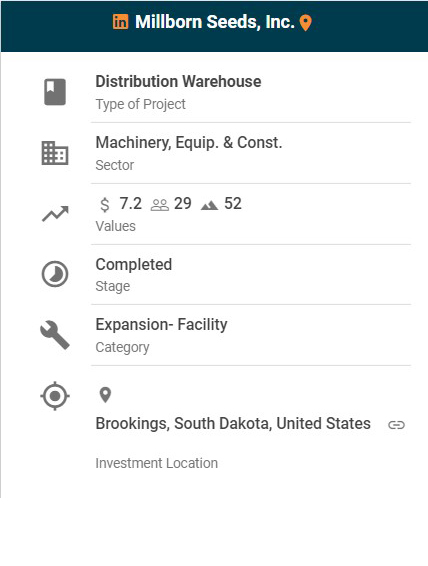
Task: Click the Completed stage entry
Action: point(134,265)
